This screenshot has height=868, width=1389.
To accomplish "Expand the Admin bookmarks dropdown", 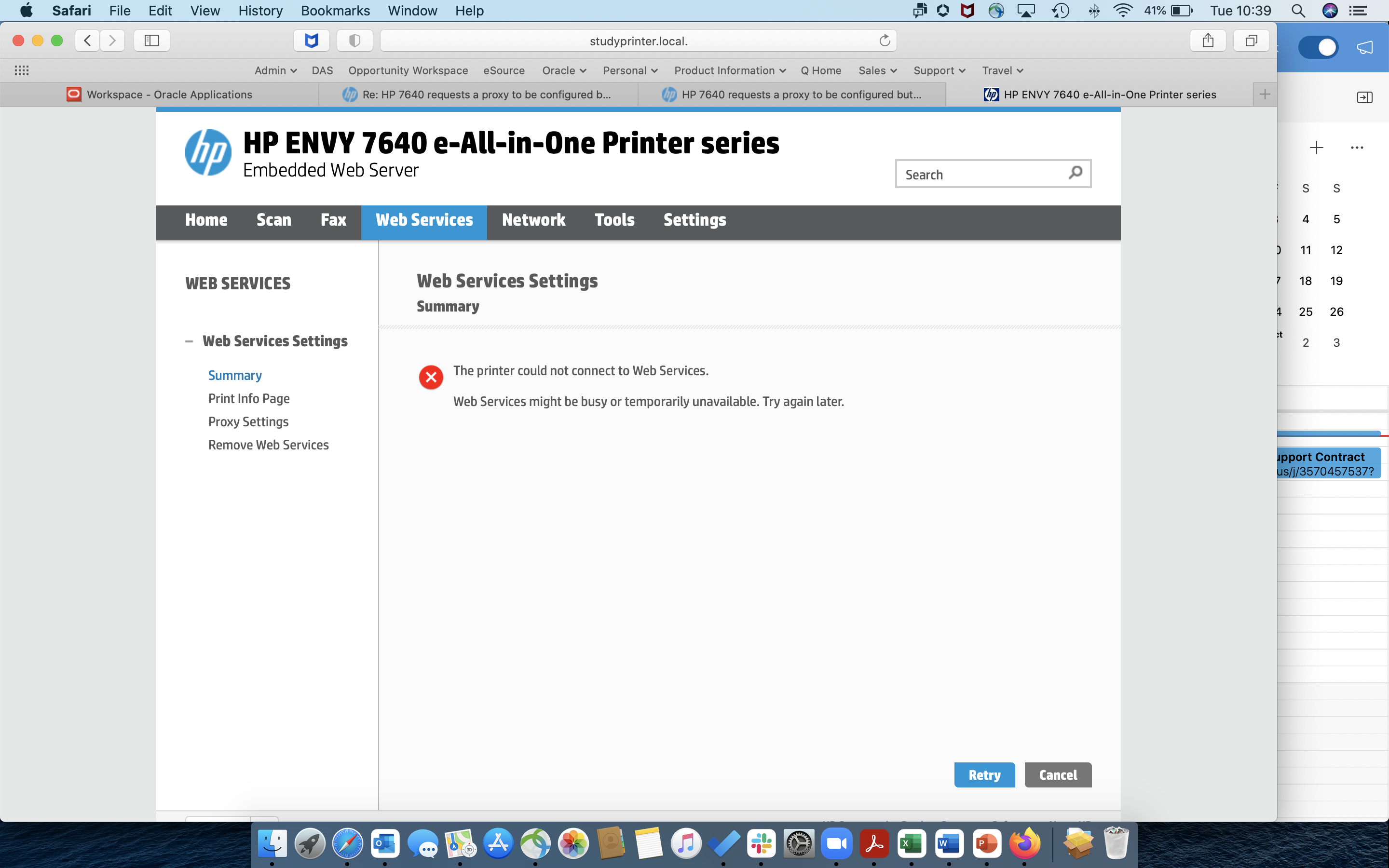I will point(275,70).
